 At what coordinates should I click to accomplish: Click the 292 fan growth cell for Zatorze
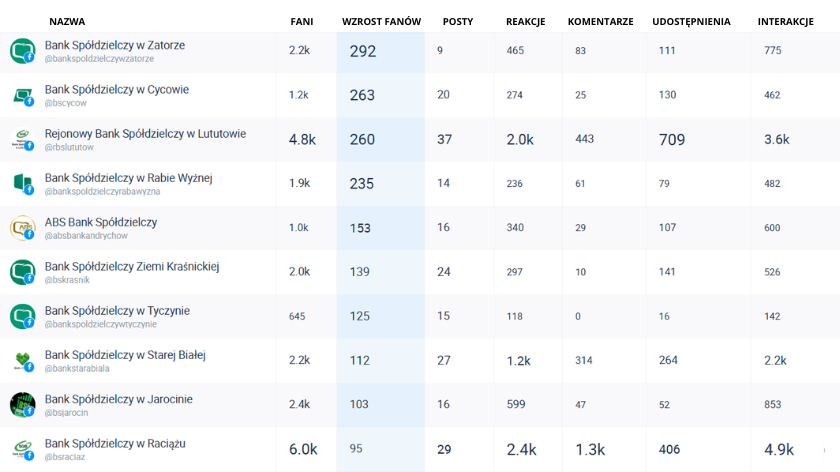[363, 51]
